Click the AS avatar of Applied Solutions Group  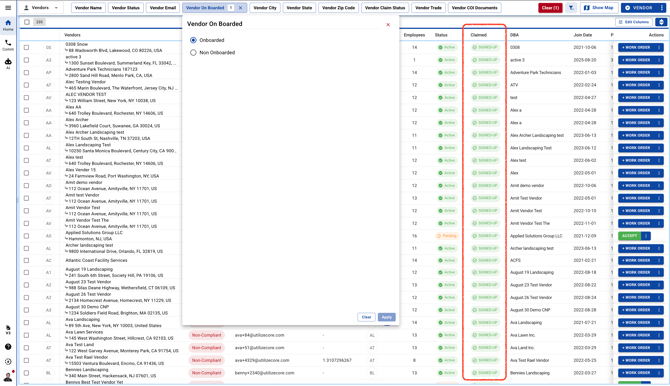coord(48,236)
